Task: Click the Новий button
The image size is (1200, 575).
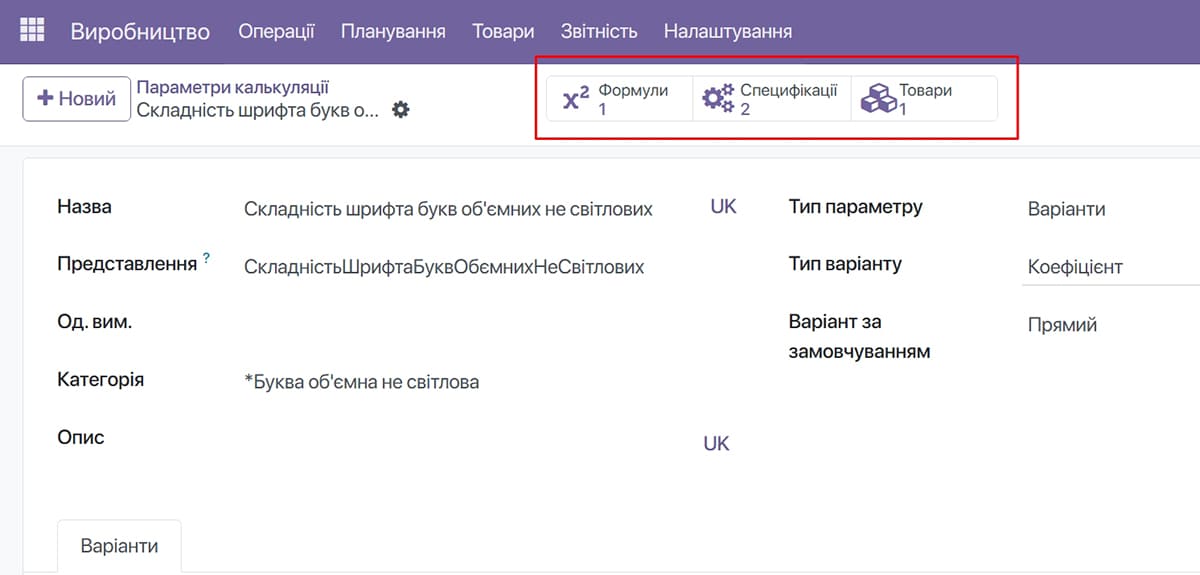Action: click(76, 99)
